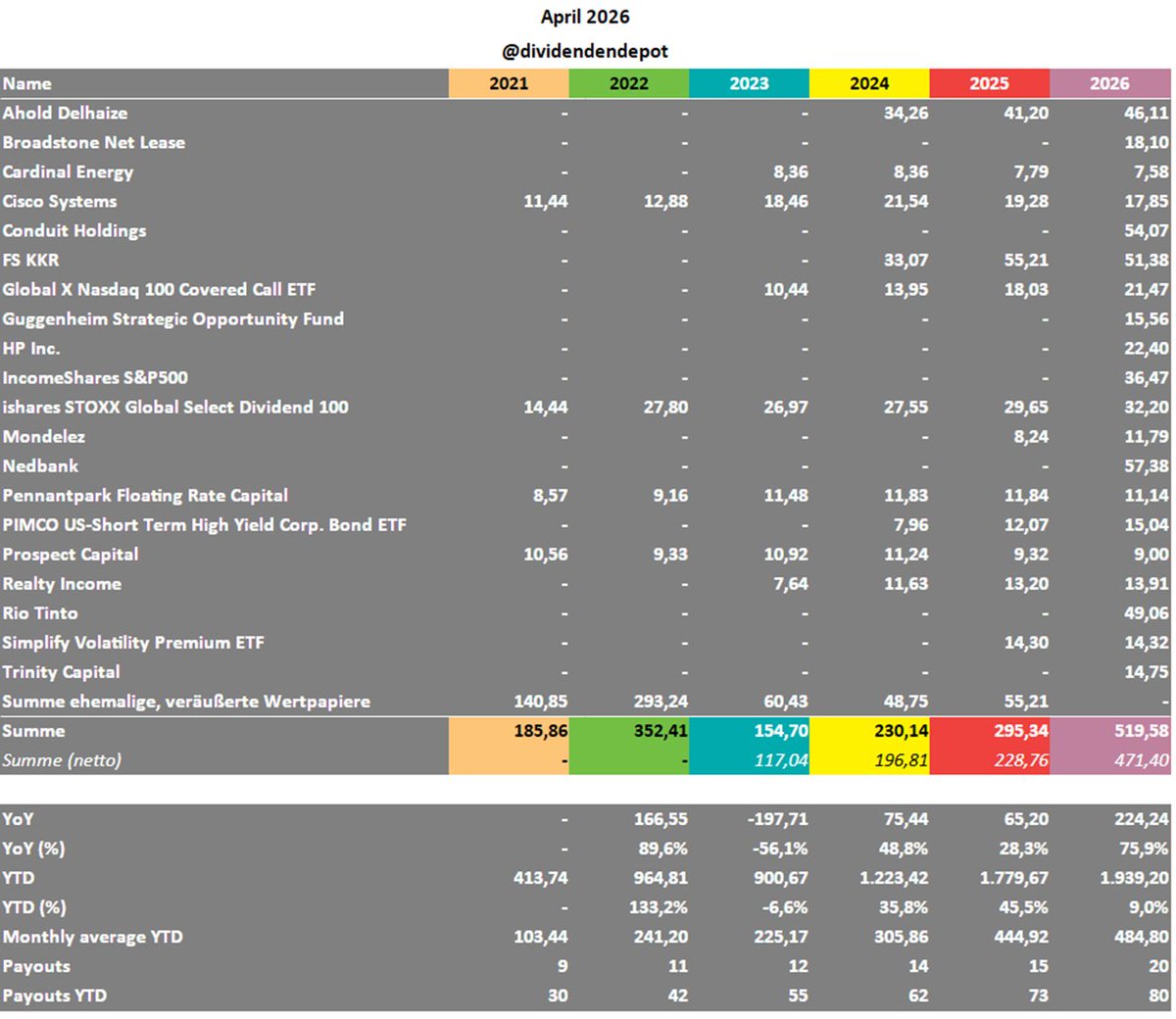Screen dimensions: 1176x1019
Task: Click the YTD 2026 value 1.939,20
Action: 1135,877
